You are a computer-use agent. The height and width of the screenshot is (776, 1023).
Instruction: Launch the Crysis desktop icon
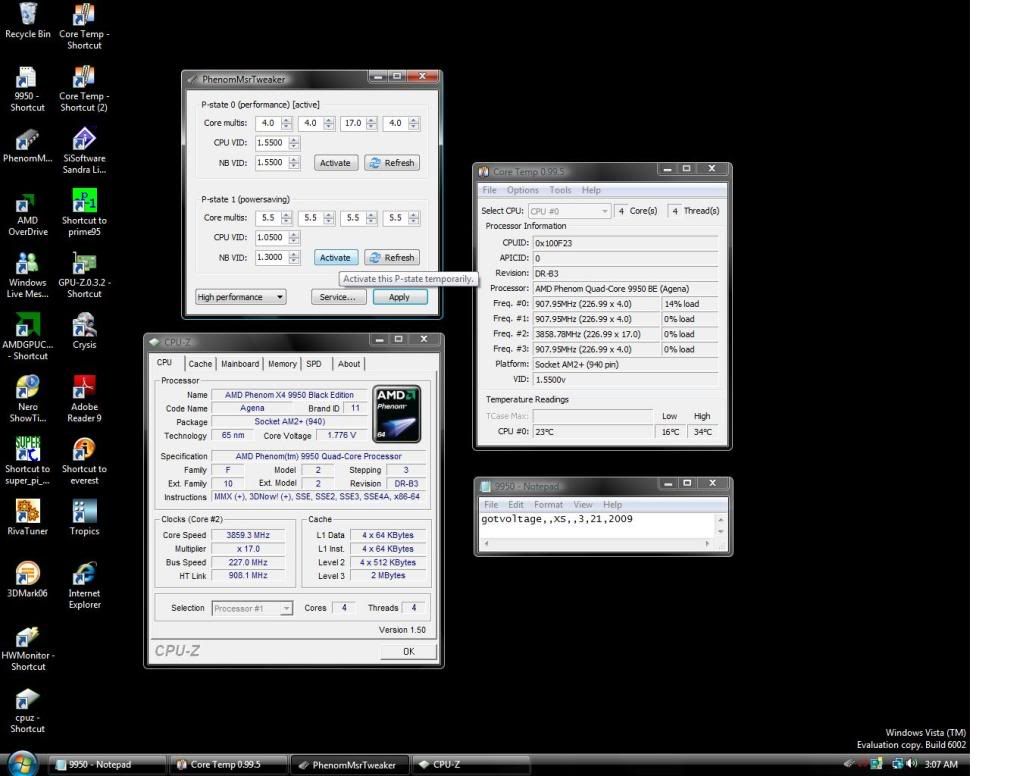84,326
